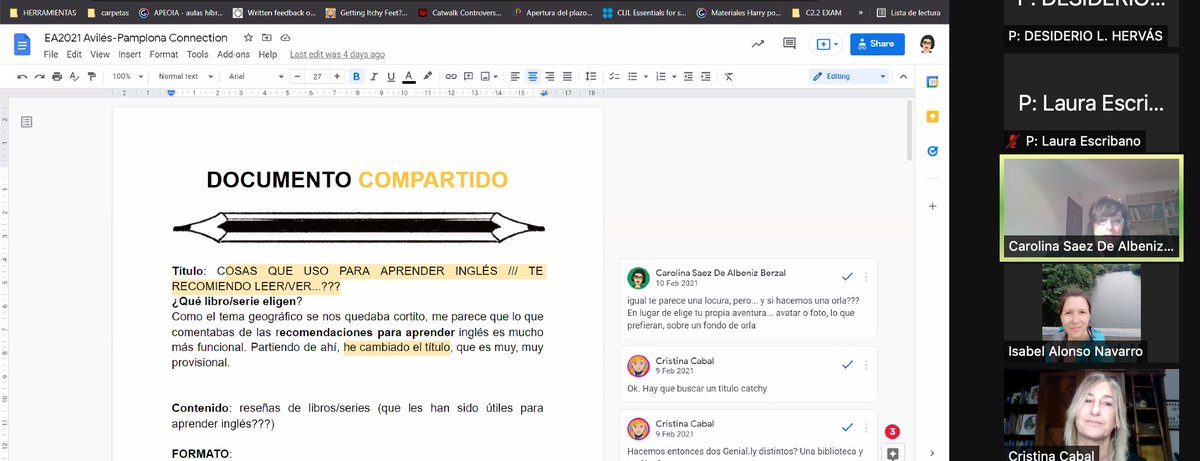The height and width of the screenshot is (461, 1200).
Task: Toggle bold formatting
Action: pyautogui.click(x=356, y=76)
